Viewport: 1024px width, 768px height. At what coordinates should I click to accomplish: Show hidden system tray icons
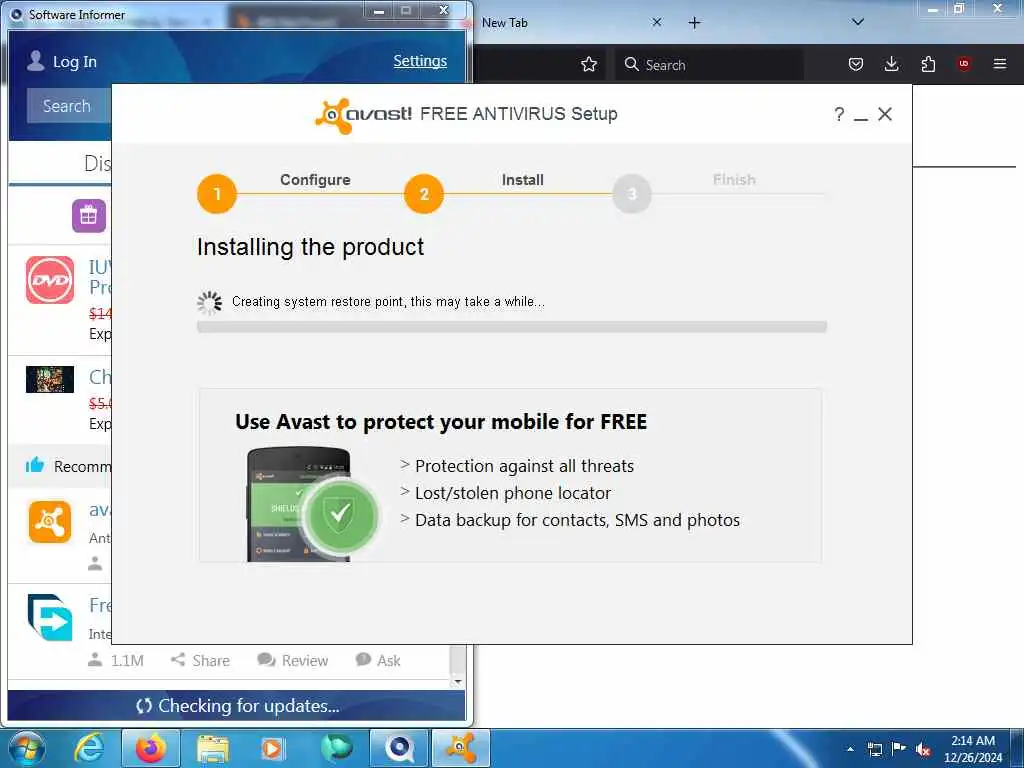(x=850, y=749)
